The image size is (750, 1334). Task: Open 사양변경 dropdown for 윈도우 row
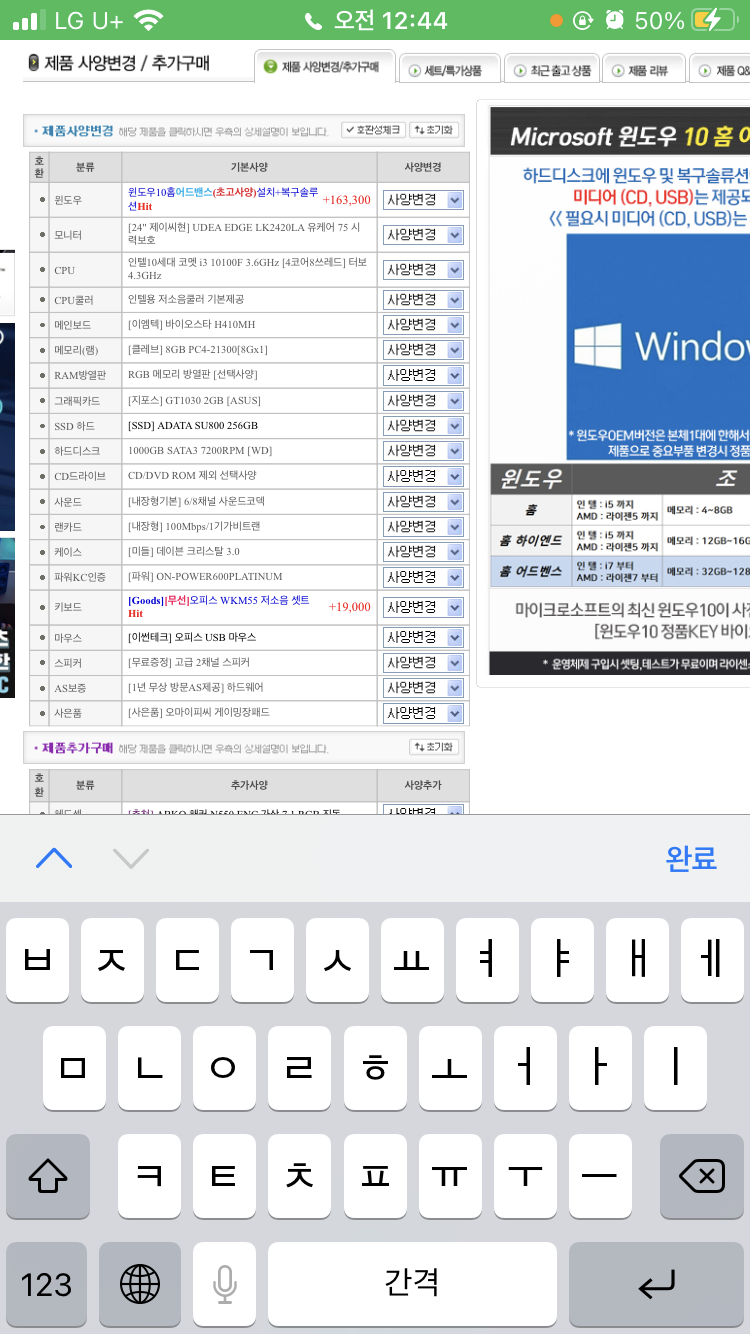point(423,199)
